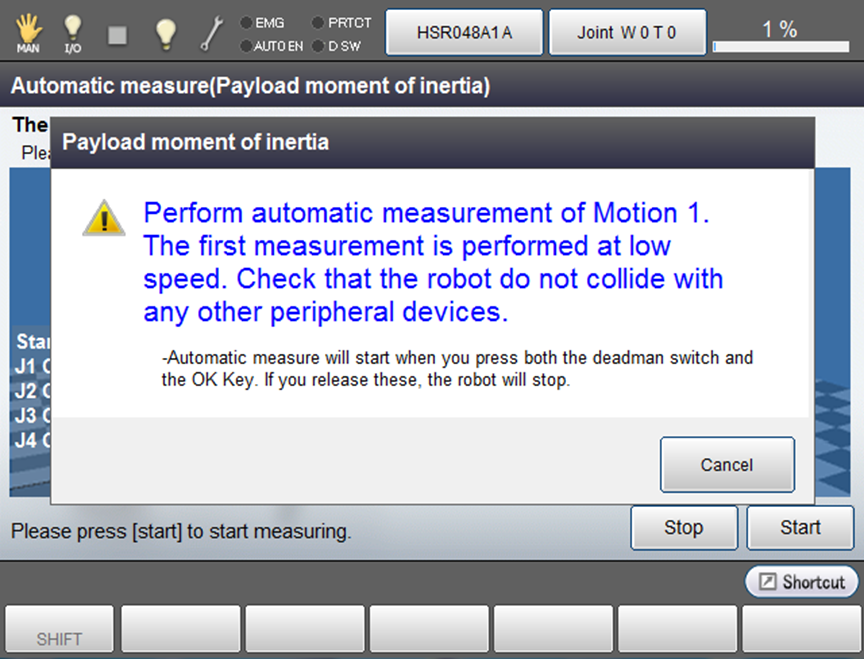Click the yellow warning triangle icon
This screenshot has height=659, width=864.
104,217
